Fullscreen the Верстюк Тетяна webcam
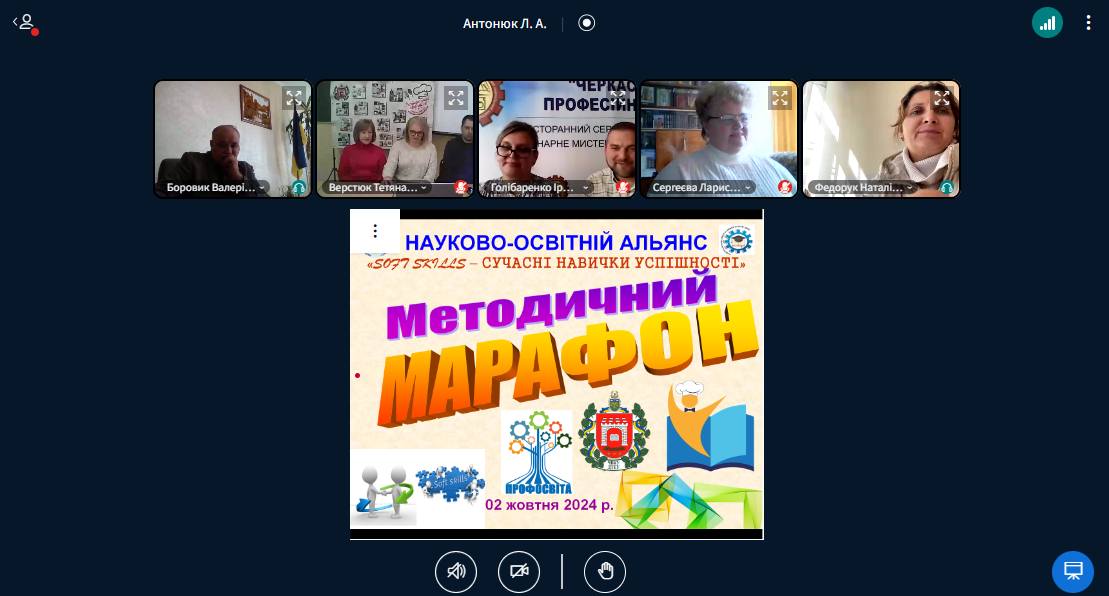1109x596 pixels. click(455, 98)
